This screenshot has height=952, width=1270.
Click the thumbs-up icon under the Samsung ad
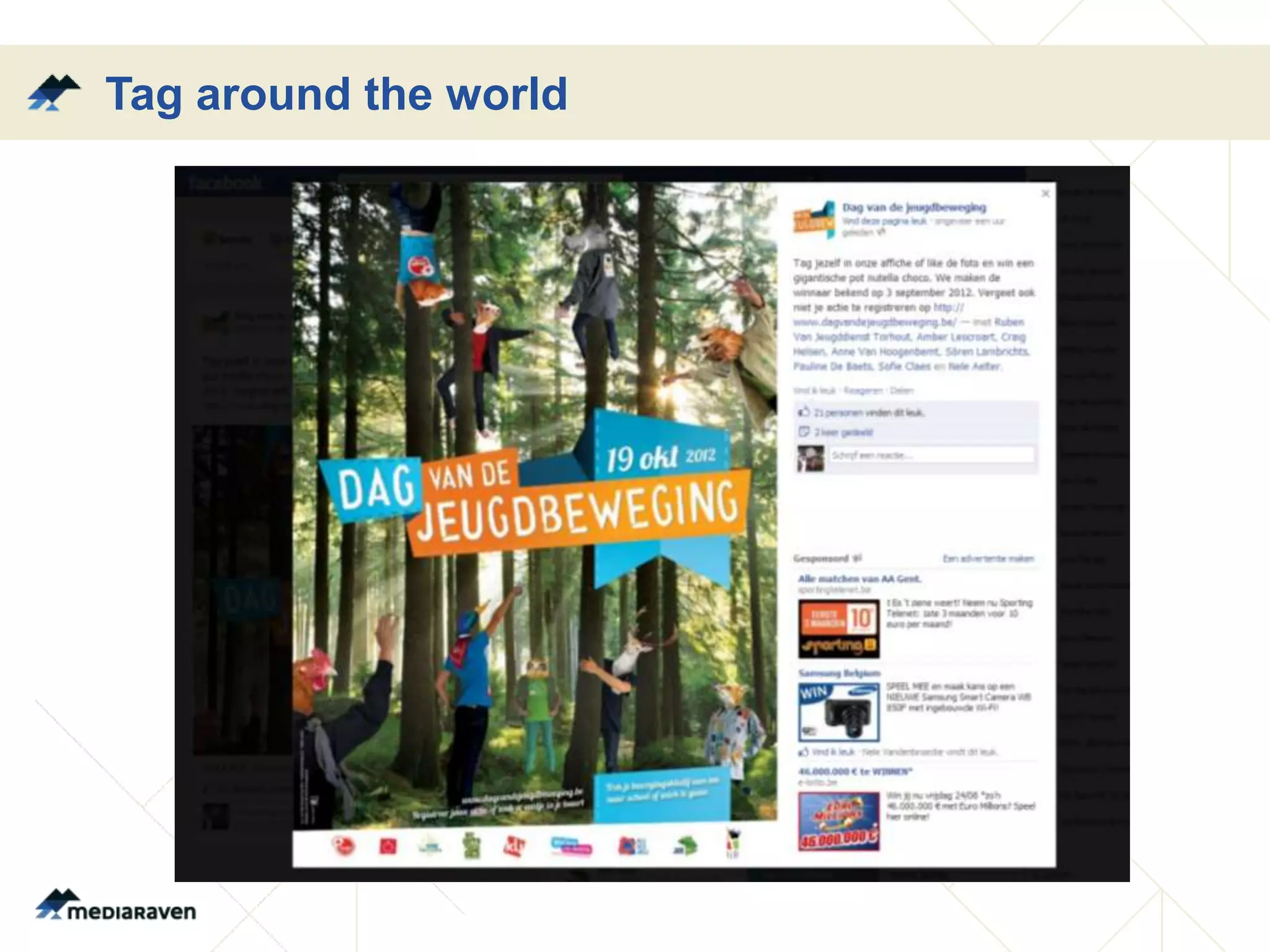[804, 752]
